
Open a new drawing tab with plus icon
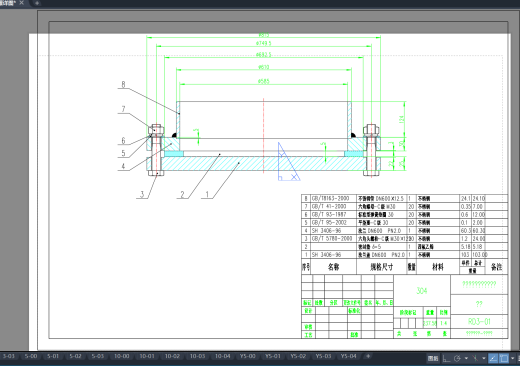[37, 3]
